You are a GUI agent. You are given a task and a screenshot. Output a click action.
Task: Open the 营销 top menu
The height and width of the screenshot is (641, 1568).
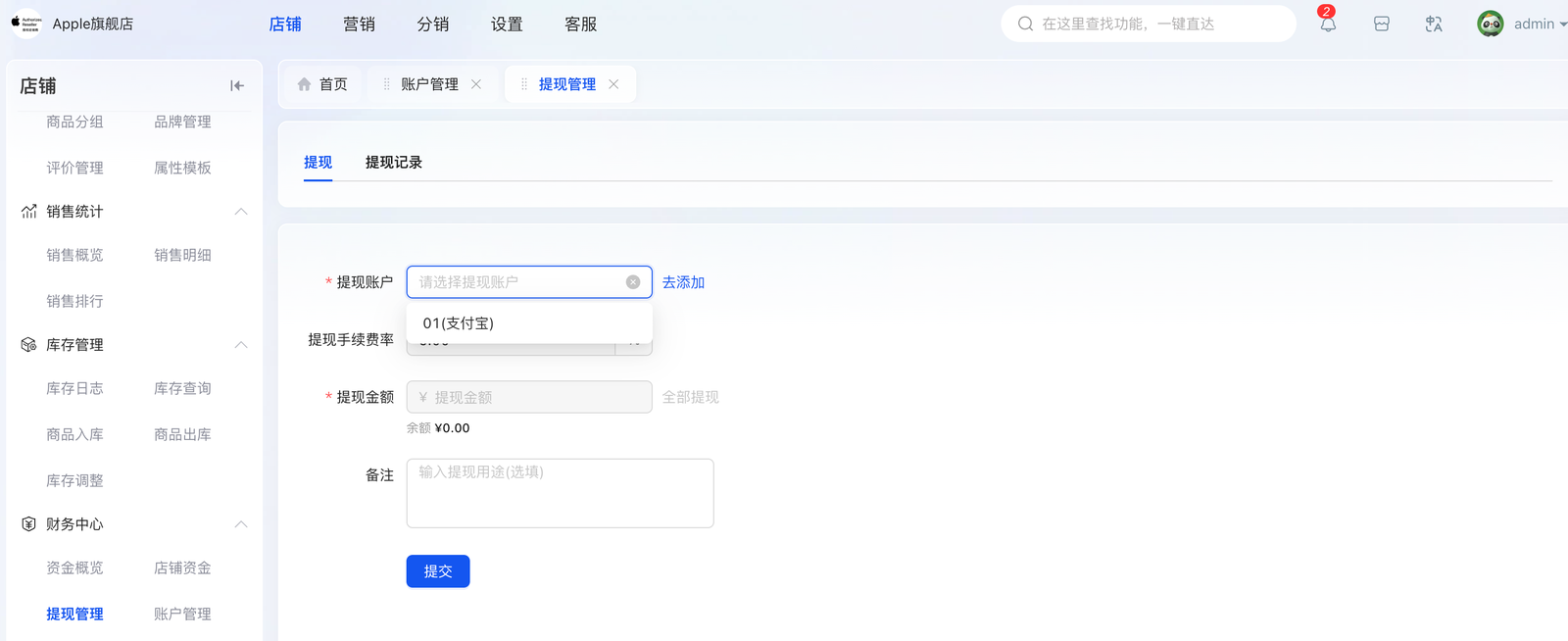click(359, 25)
